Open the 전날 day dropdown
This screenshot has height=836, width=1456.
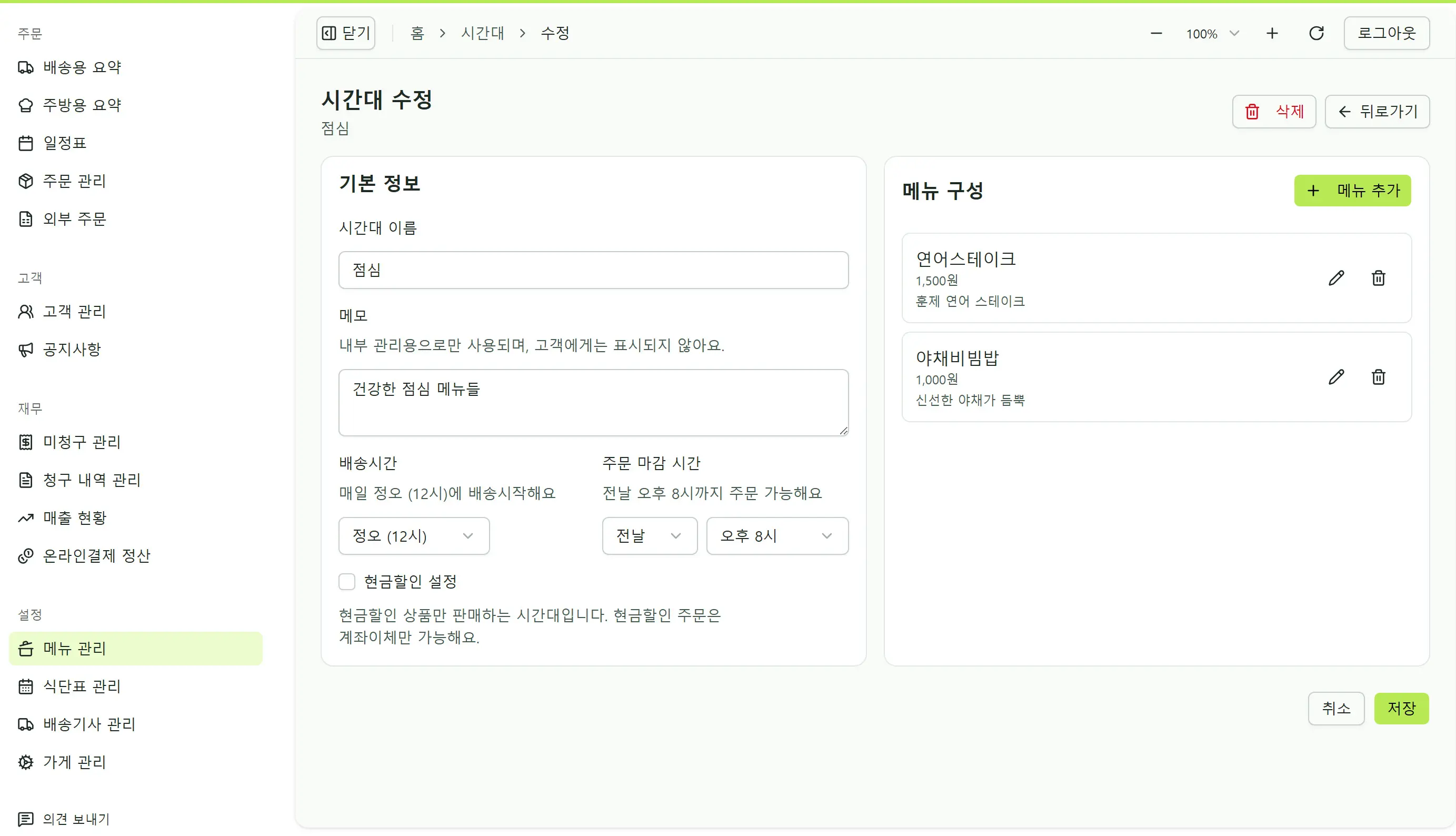click(650, 536)
